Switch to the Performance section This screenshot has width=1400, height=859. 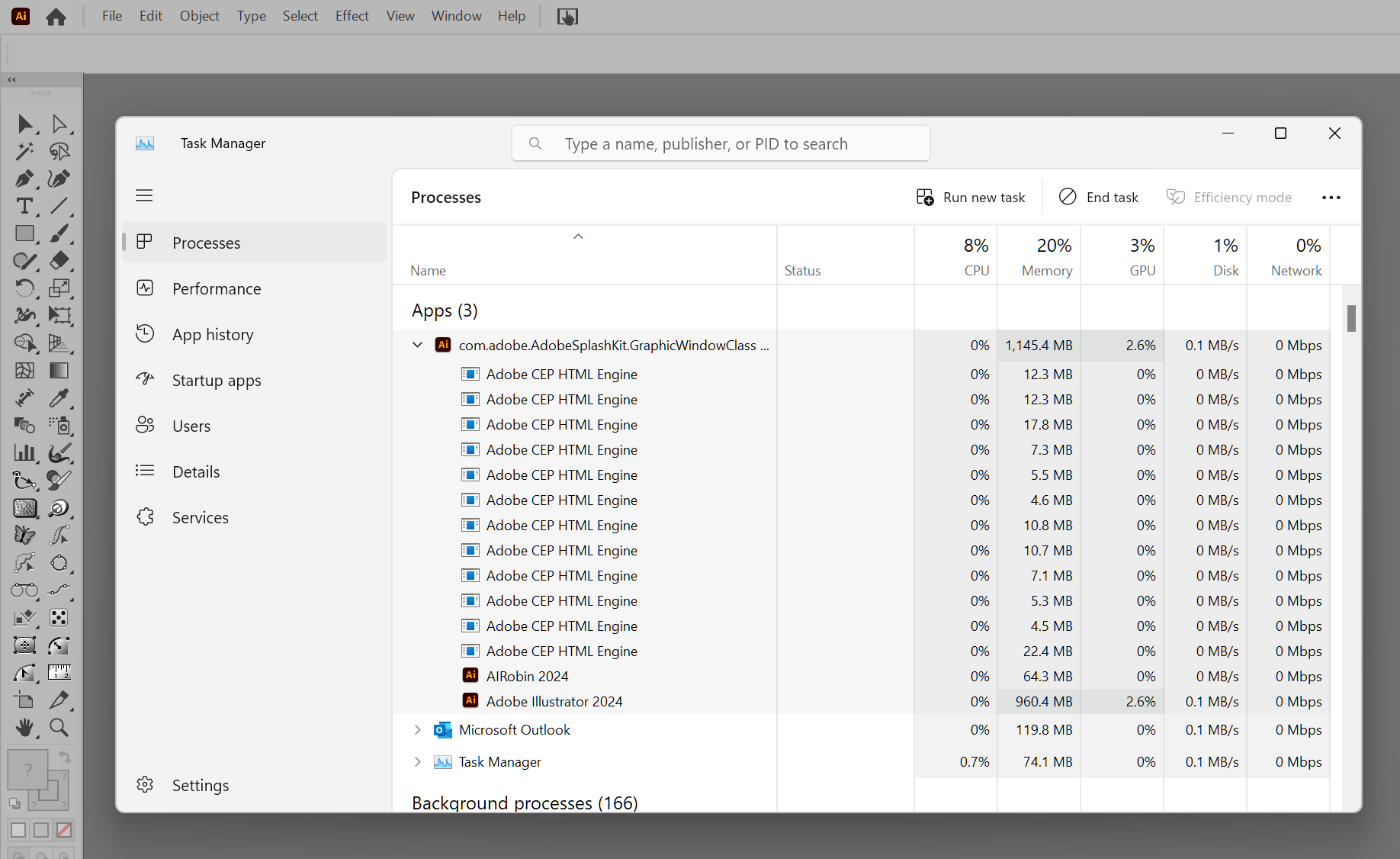pyautogui.click(x=216, y=288)
